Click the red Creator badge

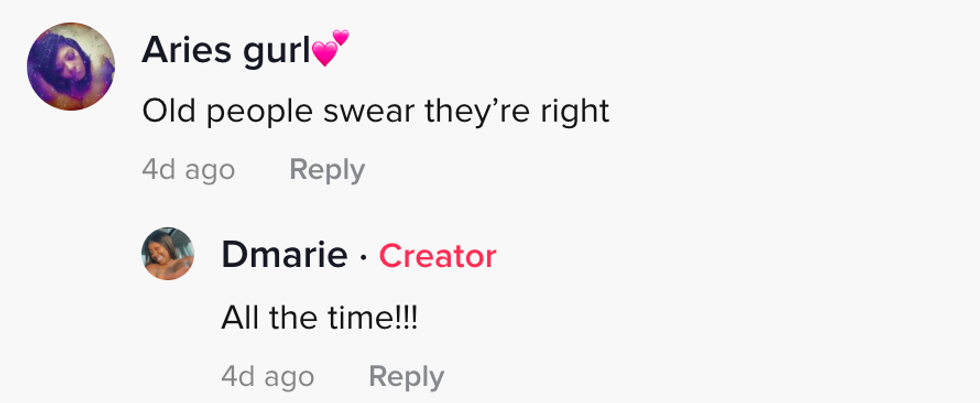(x=437, y=257)
